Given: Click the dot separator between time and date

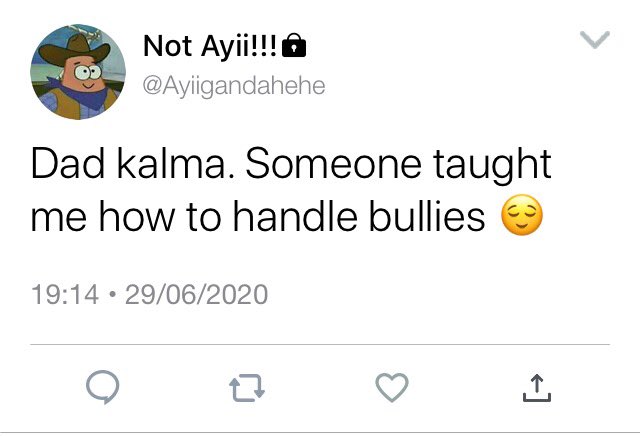Looking at the screenshot, I should (x=112, y=294).
